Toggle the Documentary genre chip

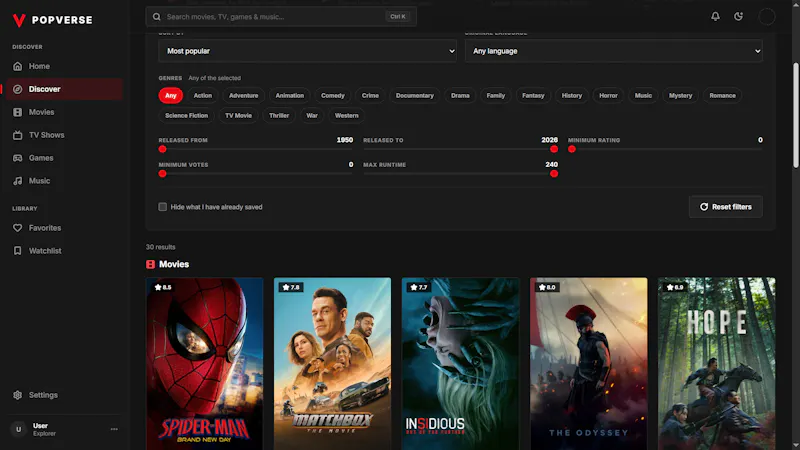pos(415,95)
